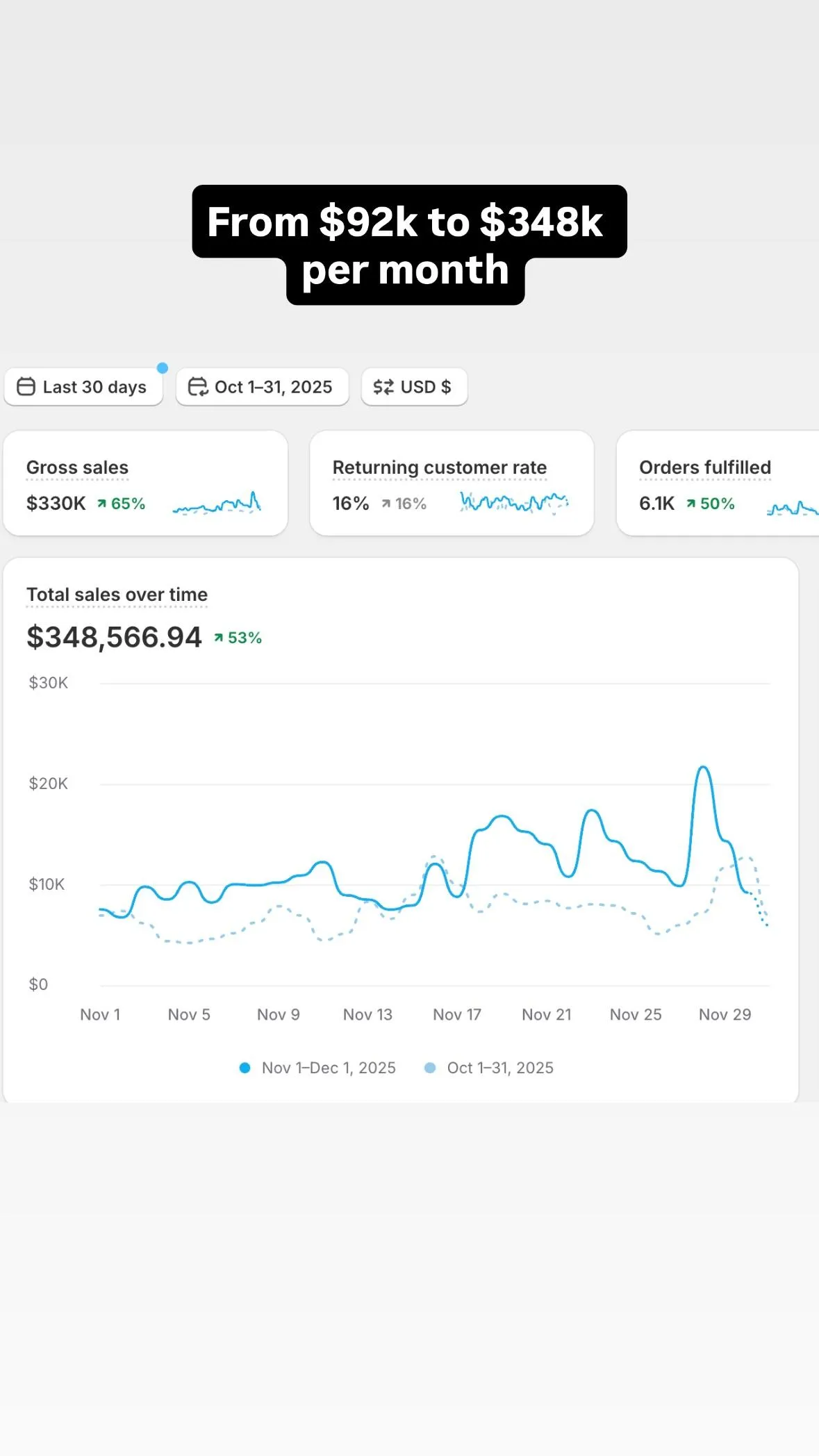Image resolution: width=819 pixels, height=1456 pixels.
Task: Click the gray arrow next to 16%
Action: (x=386, y=504)
